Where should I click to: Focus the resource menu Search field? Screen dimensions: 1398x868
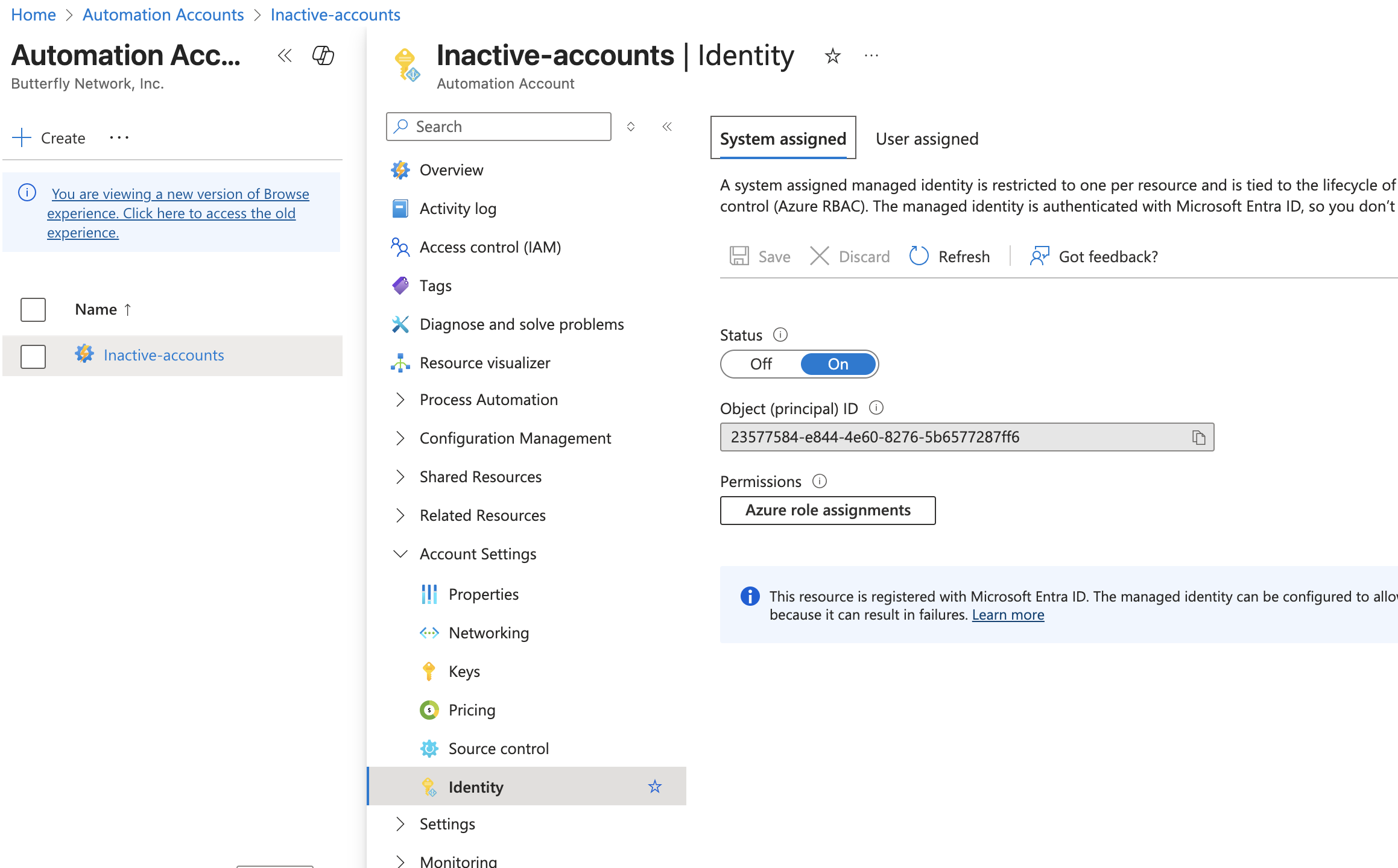(499, 127)
